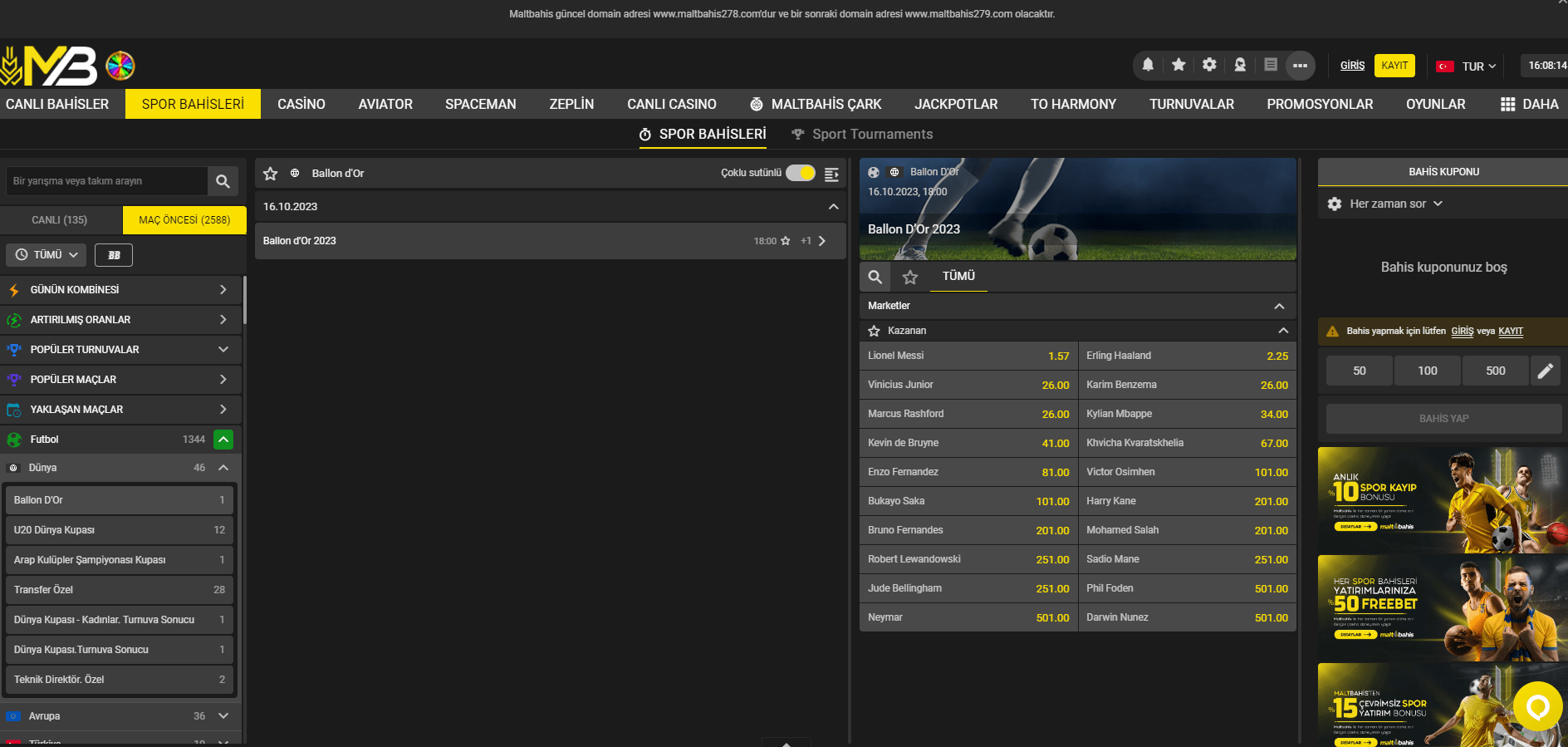
Task: Select MAÇ ÖNCESİ (2588) tab
Action: (184, 220)
